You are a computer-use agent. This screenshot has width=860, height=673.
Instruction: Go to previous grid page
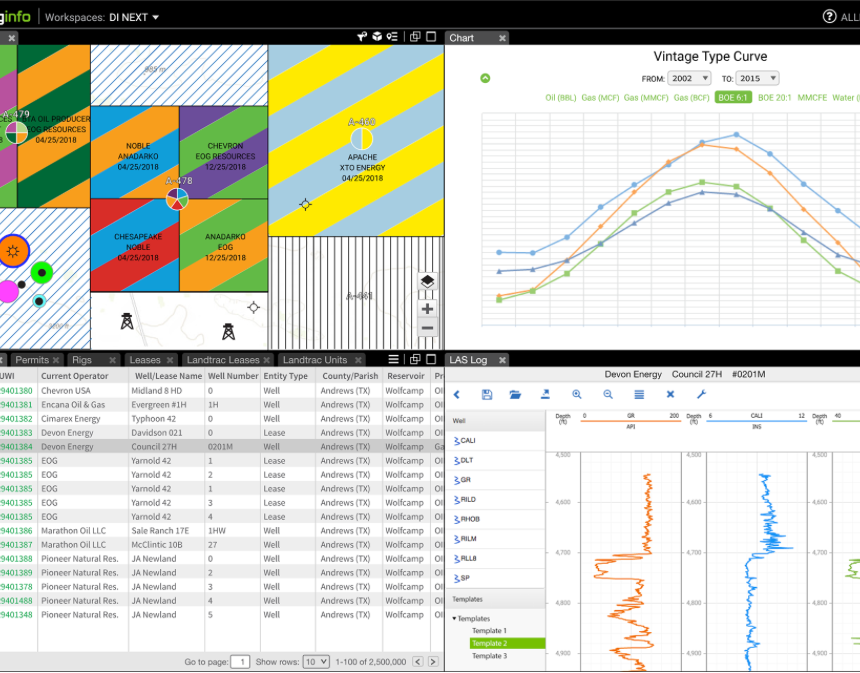(417, 661)
